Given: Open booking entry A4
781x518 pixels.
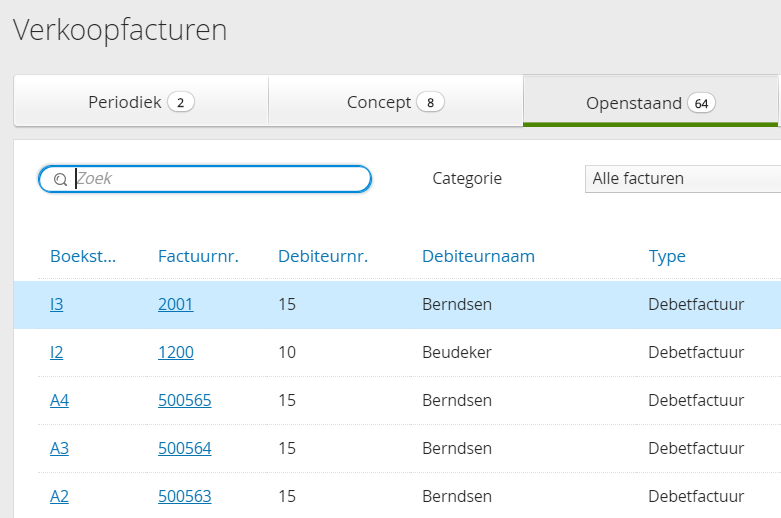Looking at the screenshot, I should (59, 400).
